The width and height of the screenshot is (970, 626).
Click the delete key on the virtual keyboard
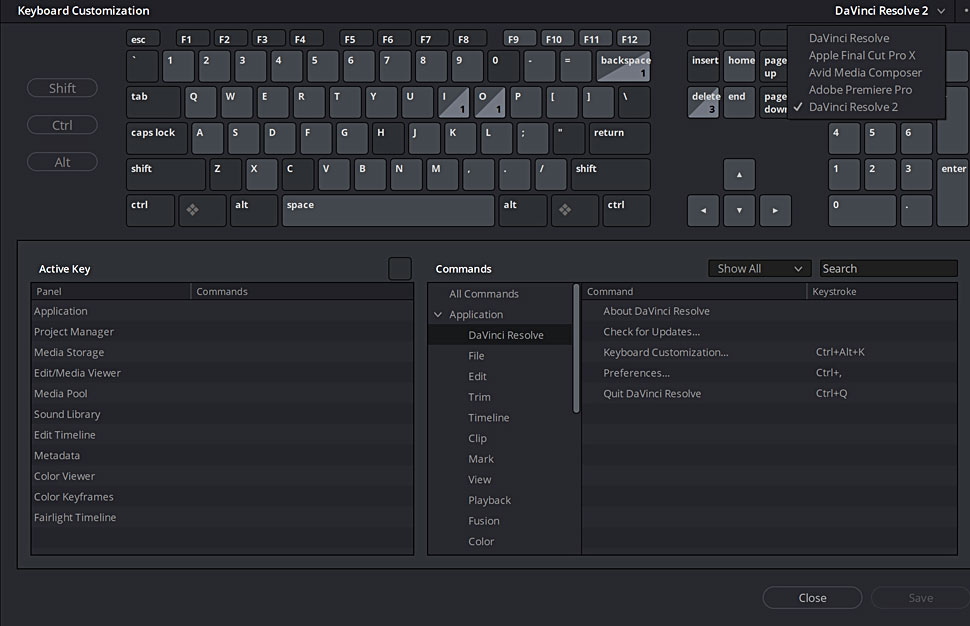point(703,102)
